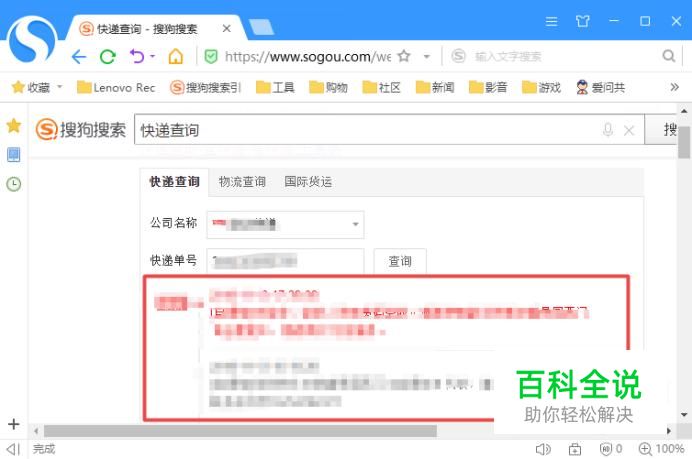Click horizontal scrollbar right arrow
This screenshot has width=692, height=459.
tap(669, 431)
